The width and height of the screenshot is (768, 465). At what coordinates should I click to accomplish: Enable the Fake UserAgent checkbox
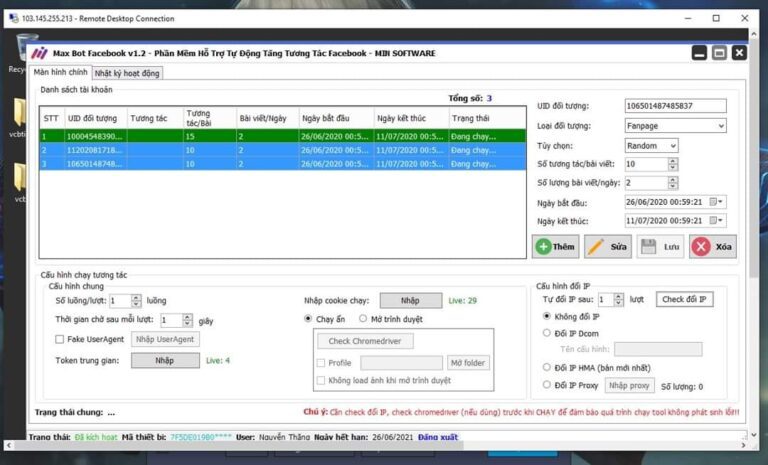(60, 340)
